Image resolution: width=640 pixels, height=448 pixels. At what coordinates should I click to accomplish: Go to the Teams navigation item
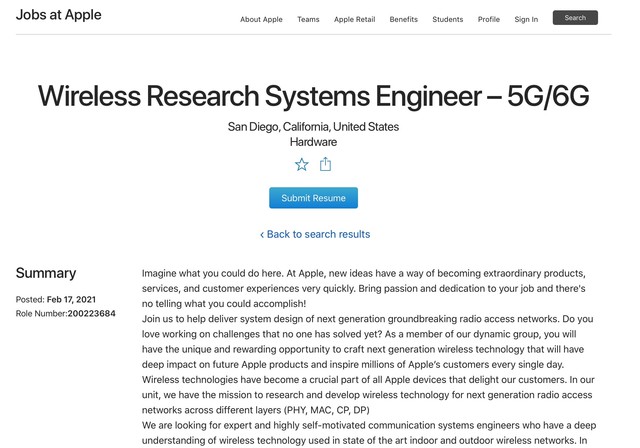(x=308, y=19)
